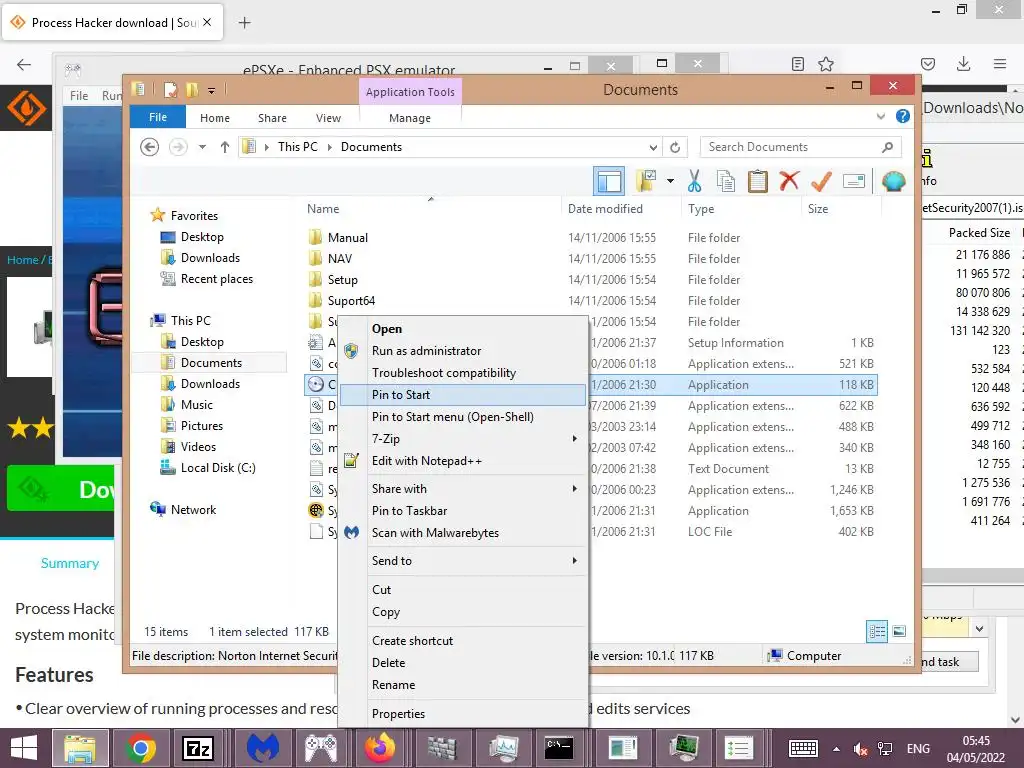
Task: Switch to the Home ribbon tab
Action: tap(215, 118)
